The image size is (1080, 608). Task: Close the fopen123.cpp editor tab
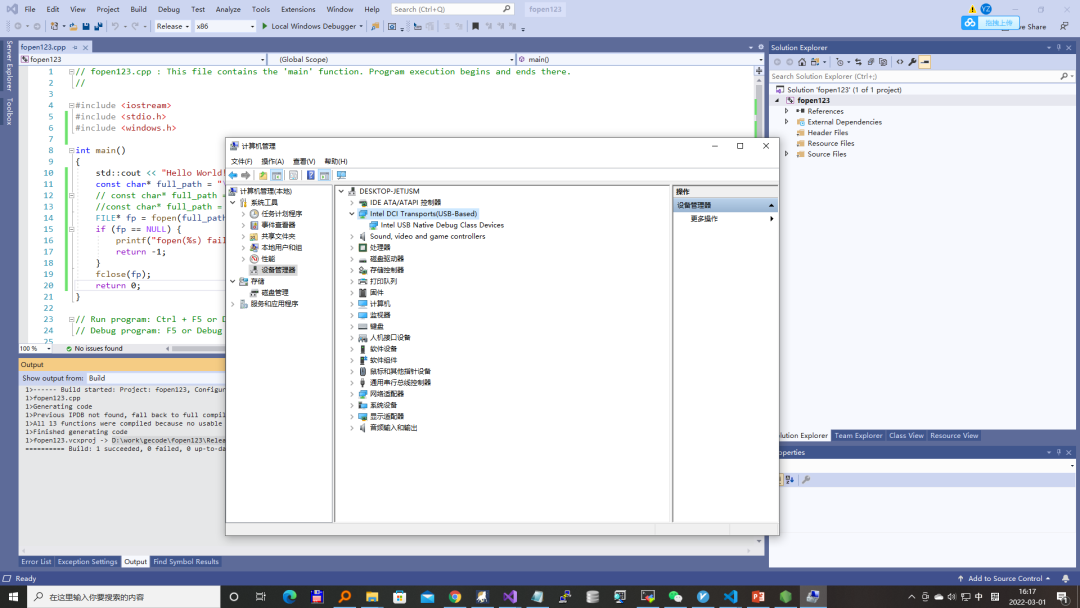click(85, 48)
